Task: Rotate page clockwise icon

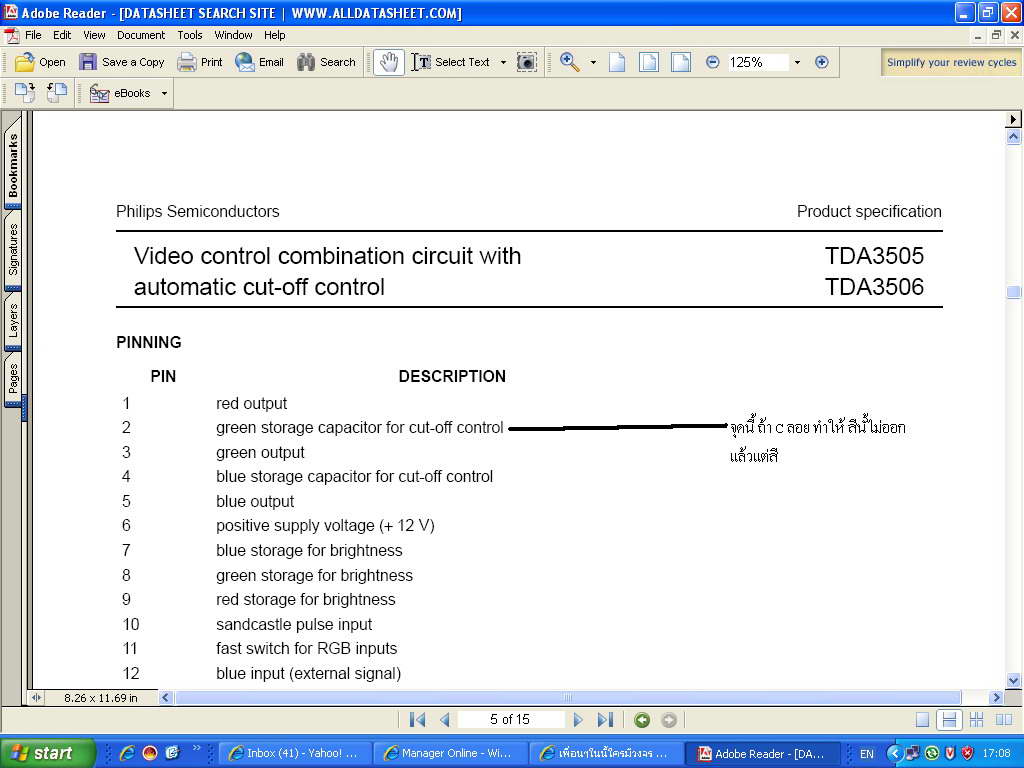Action: point(25,93)
